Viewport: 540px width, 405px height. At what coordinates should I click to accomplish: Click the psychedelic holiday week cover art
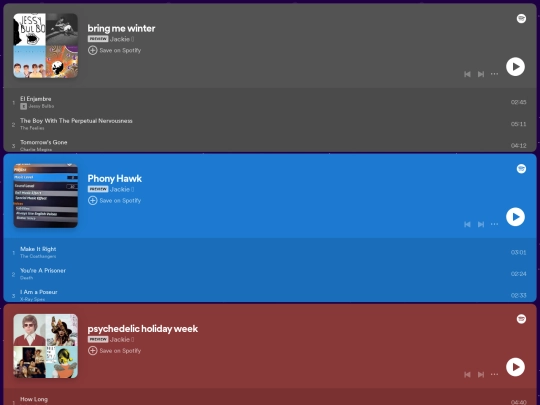(x=45, y=346)
